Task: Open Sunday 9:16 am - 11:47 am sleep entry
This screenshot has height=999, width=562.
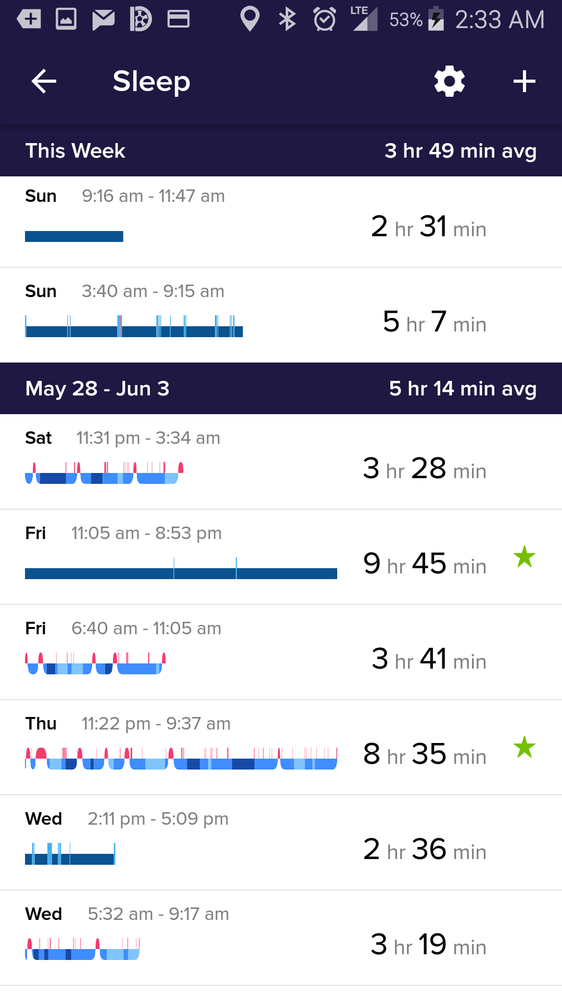Action: [x=281, y=221]
